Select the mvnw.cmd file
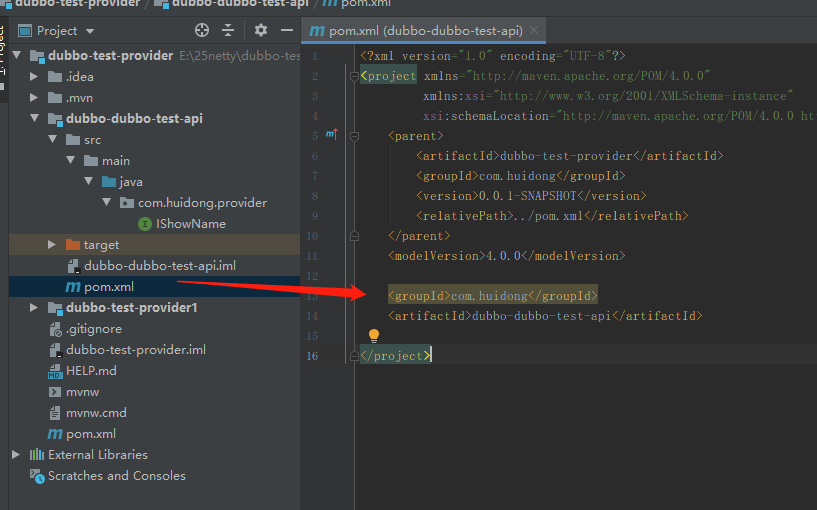 click(96, 413)
